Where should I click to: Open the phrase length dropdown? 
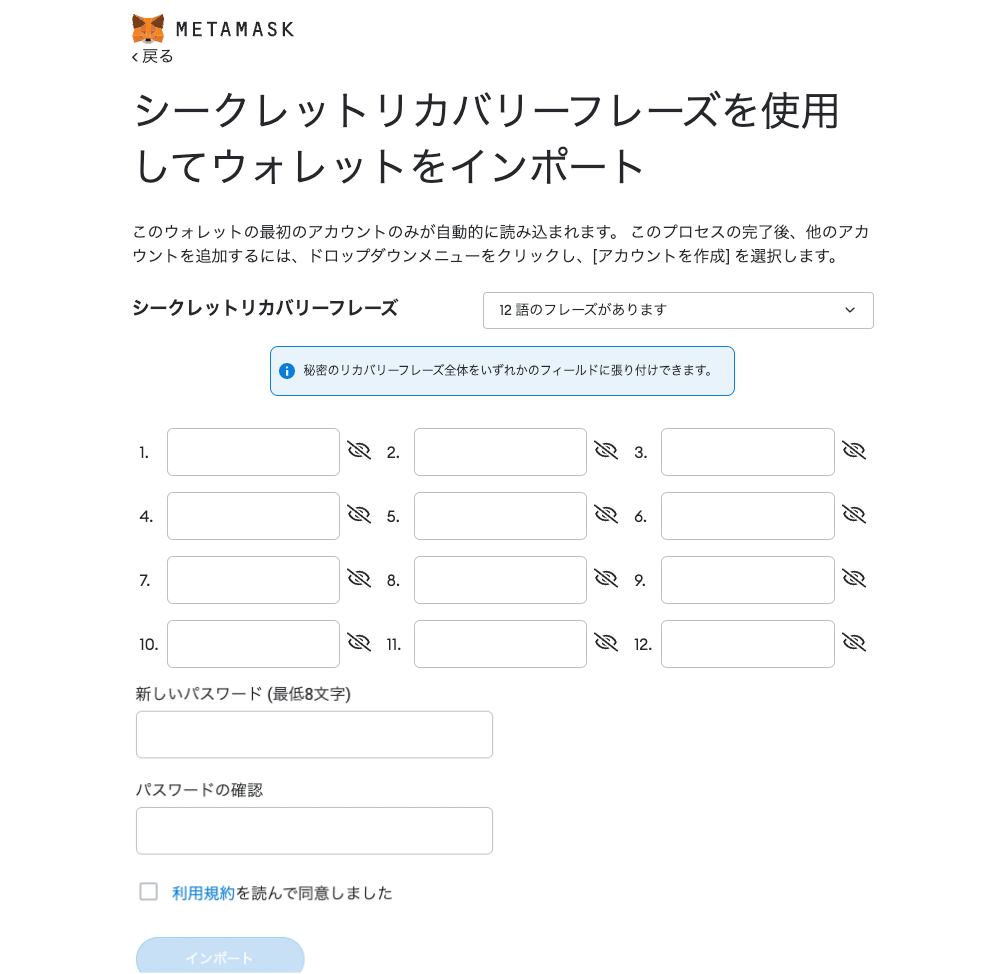coord(678,310)
